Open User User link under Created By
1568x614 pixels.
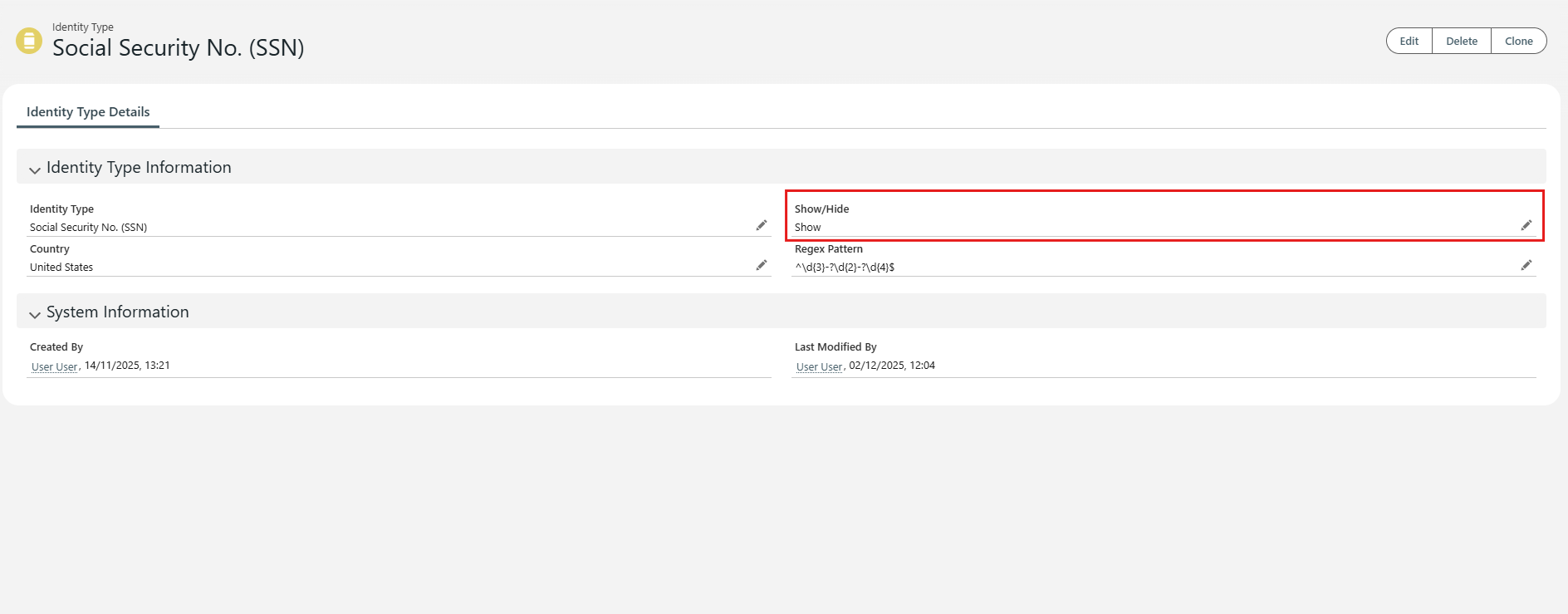[x=54, y=366]
